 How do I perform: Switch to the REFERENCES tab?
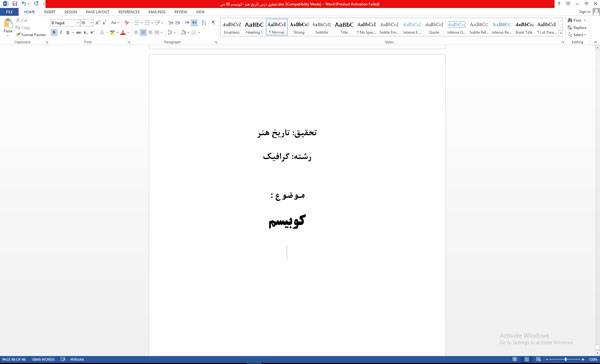(129, 12)
